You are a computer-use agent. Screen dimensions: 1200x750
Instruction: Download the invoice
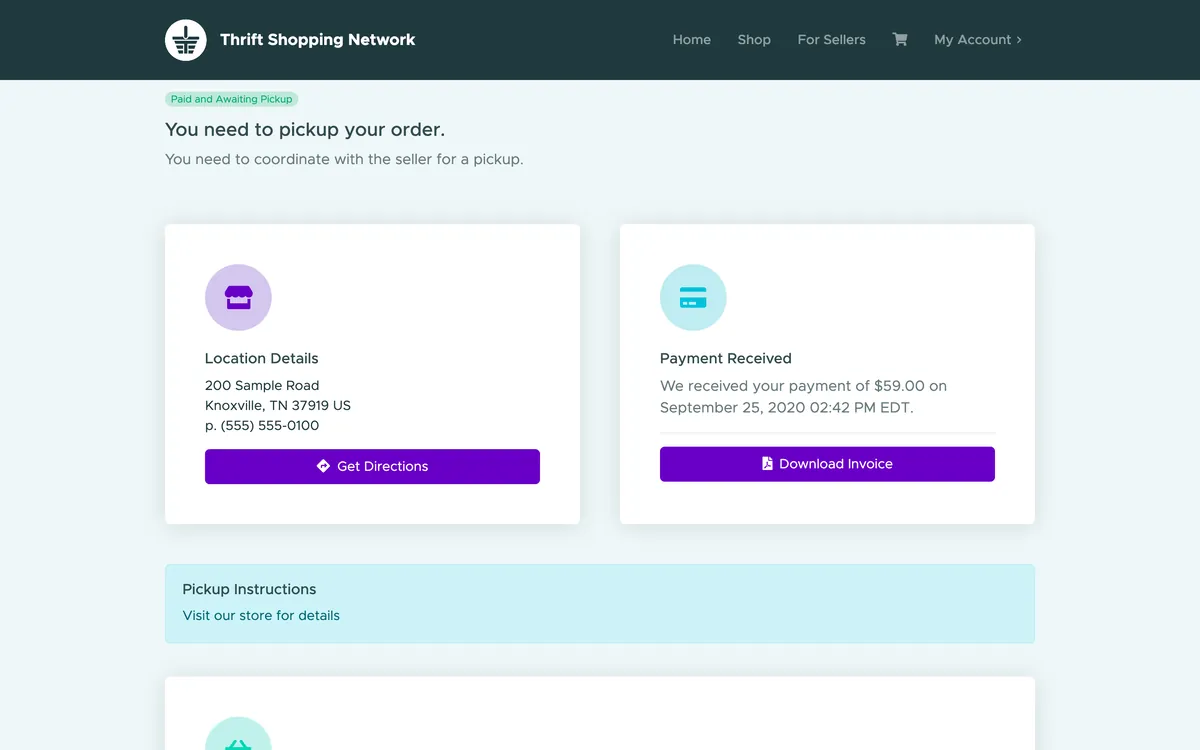pos(827,464)
